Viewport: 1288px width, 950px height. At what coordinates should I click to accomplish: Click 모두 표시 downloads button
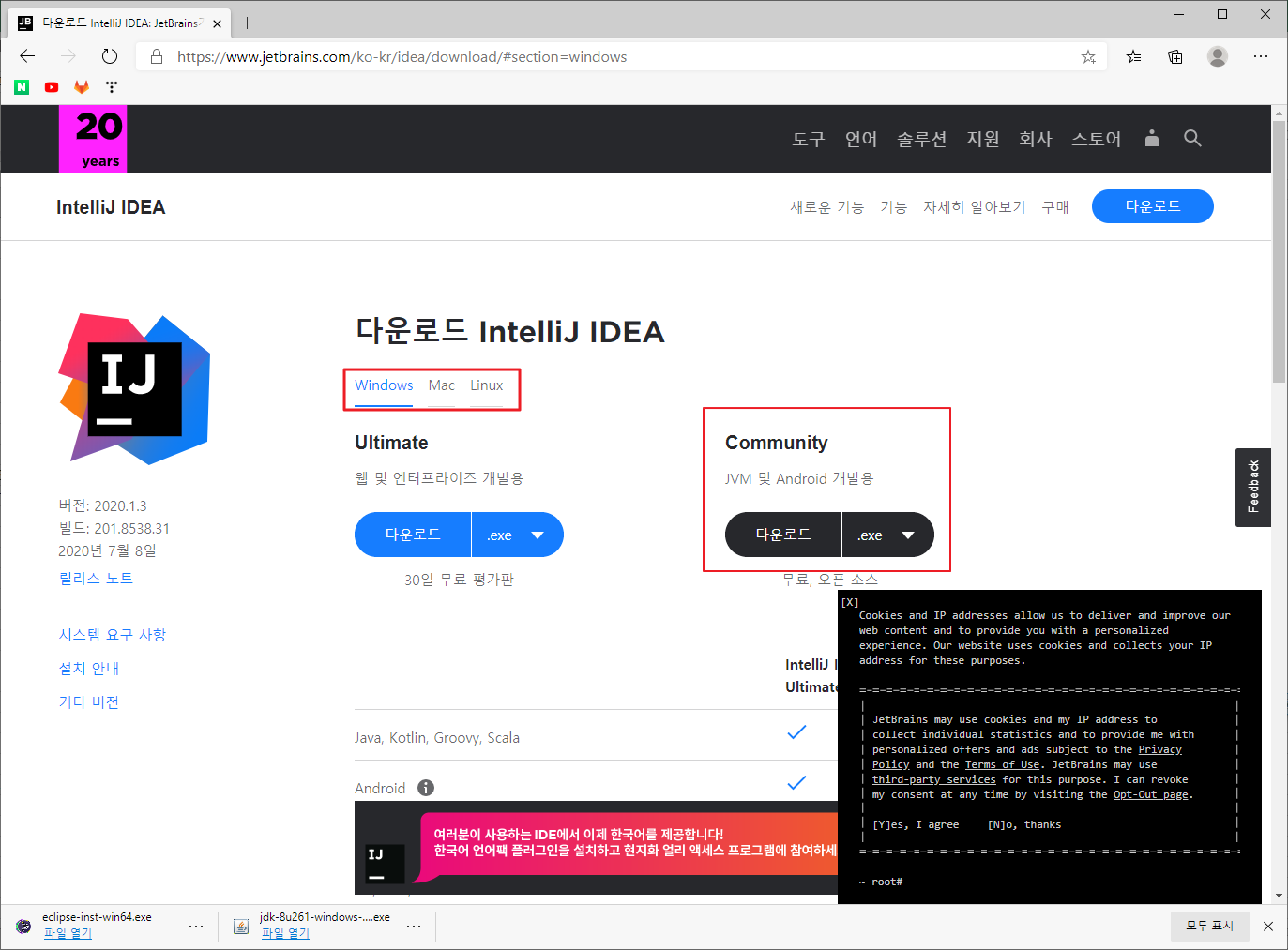tap(1209, 926)
